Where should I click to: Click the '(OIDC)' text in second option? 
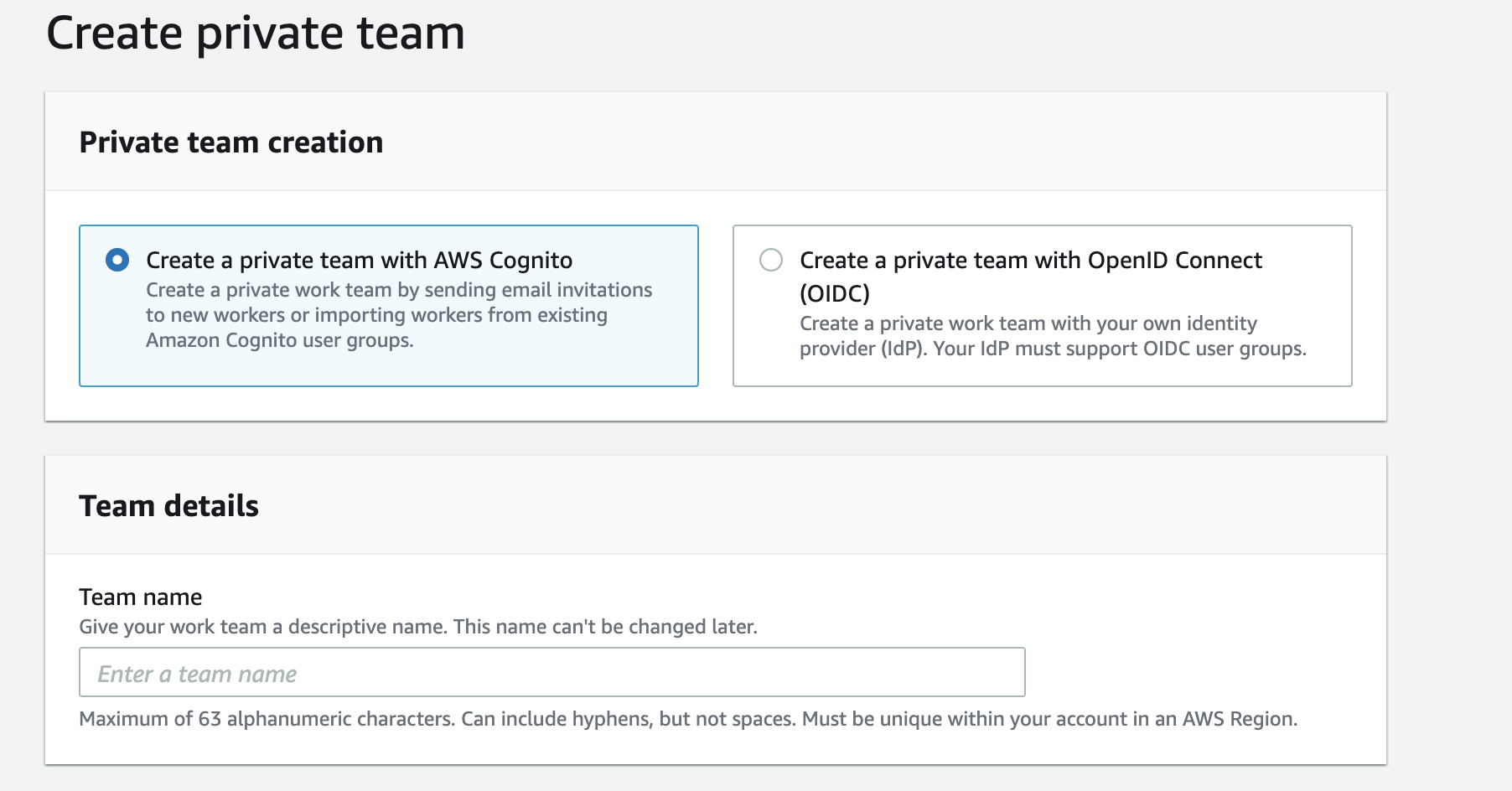tap(835, 294)
